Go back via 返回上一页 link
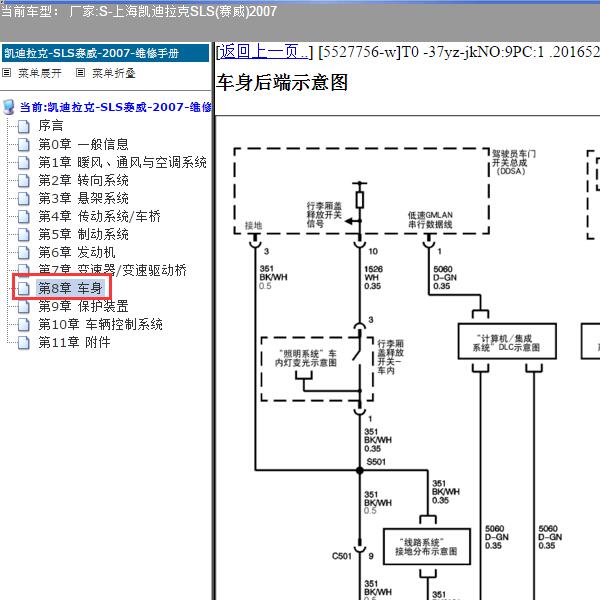Viewport: 600px width, 600px height. pyautogui.click(x=264, y=52)
